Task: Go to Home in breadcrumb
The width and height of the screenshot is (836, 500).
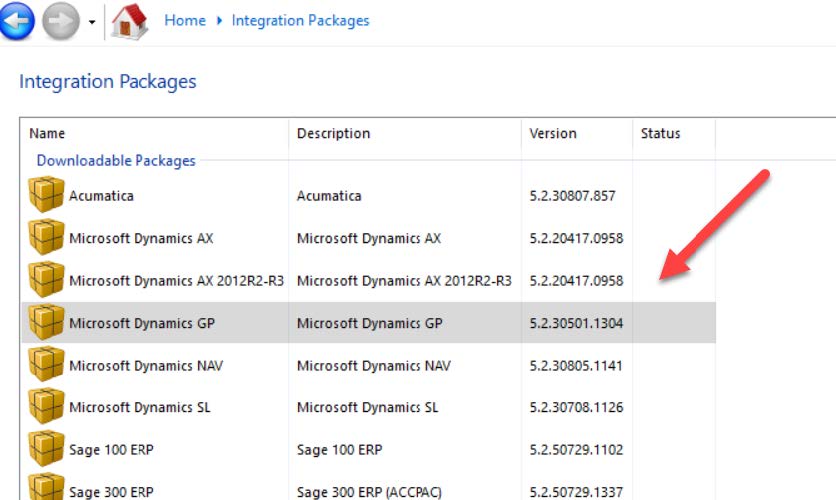Action: tap(184, 20)
